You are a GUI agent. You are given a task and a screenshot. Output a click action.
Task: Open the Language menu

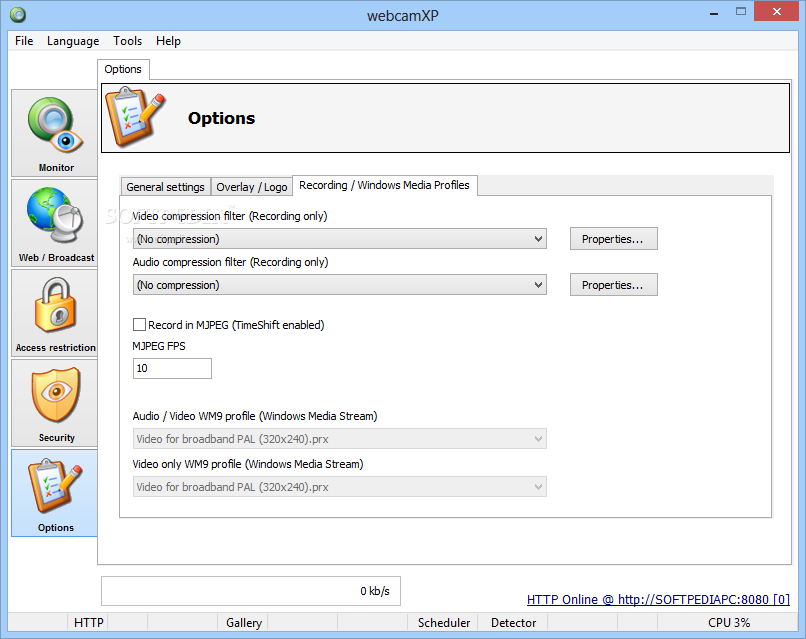tap(73, 41)
